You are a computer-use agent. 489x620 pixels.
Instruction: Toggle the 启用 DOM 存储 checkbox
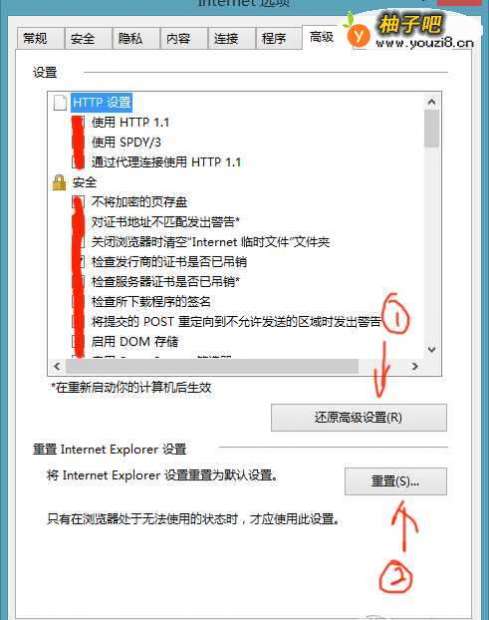78,341
